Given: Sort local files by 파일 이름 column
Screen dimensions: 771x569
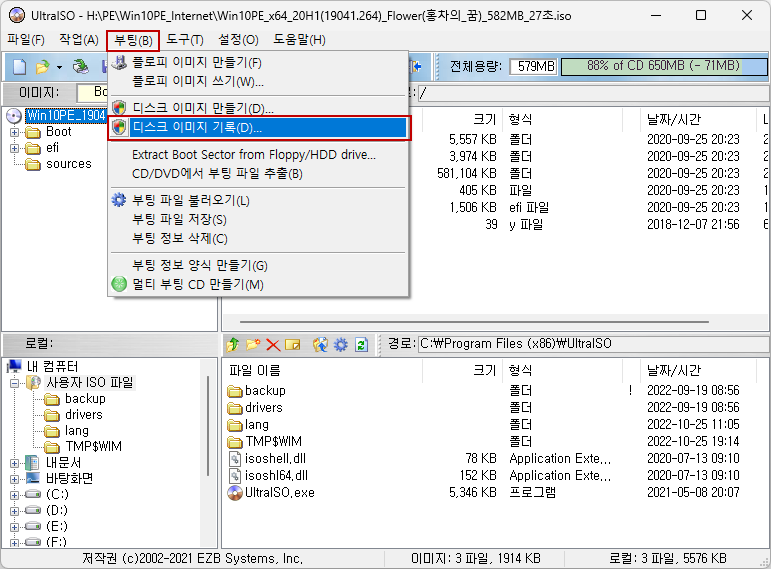Looking at the screenshot, I should coord(323,370).
